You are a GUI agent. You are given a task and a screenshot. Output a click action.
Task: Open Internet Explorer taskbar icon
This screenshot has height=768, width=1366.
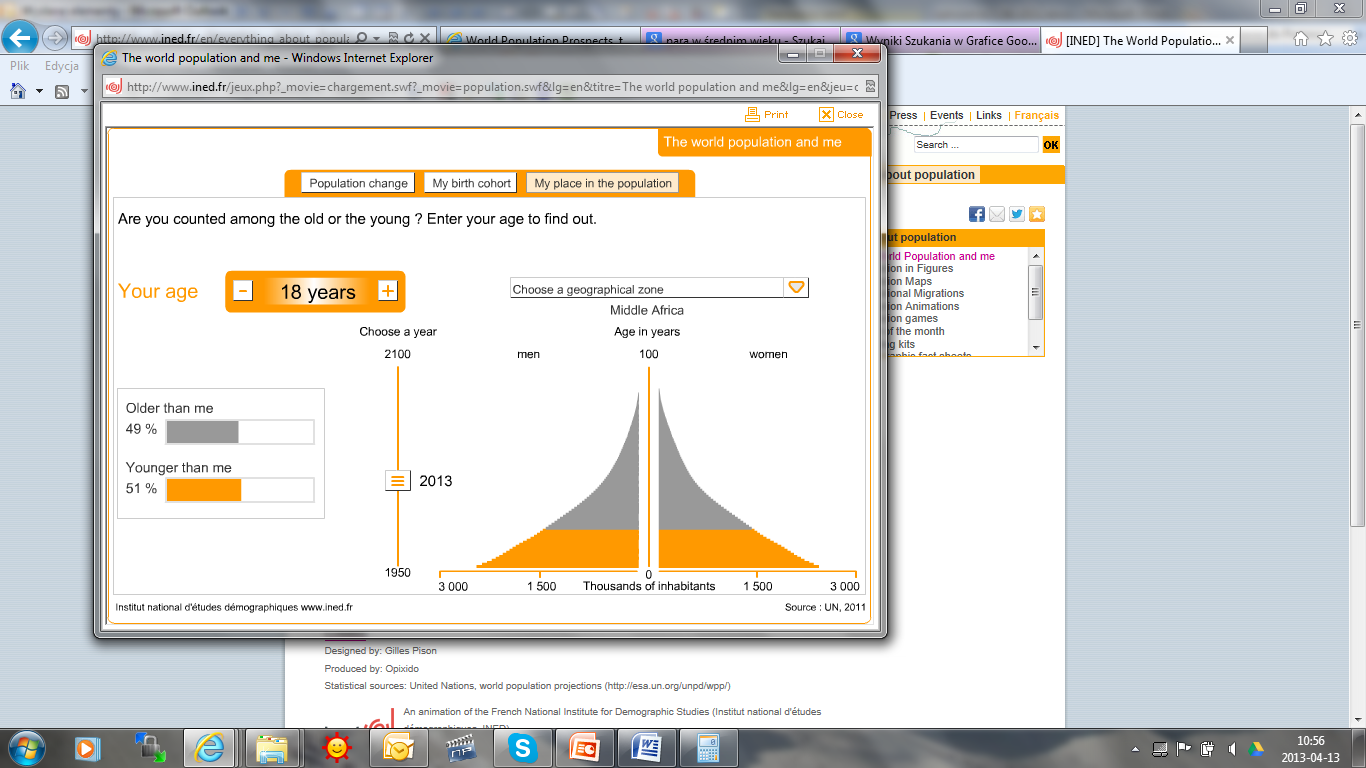click(211, 748)
